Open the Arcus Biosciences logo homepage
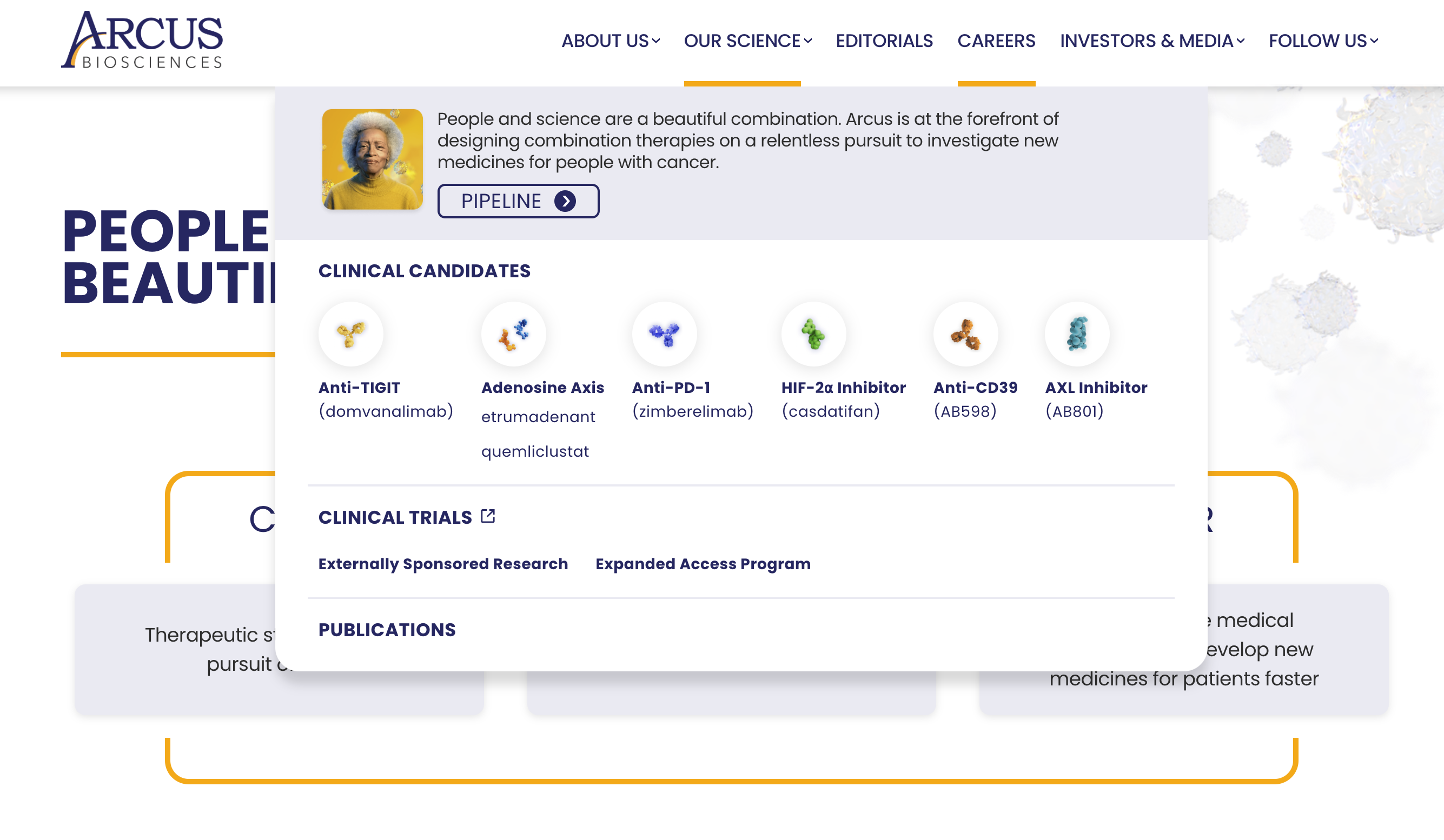The width and height of the screenshot is (1444, 840). tap(142, 40)
